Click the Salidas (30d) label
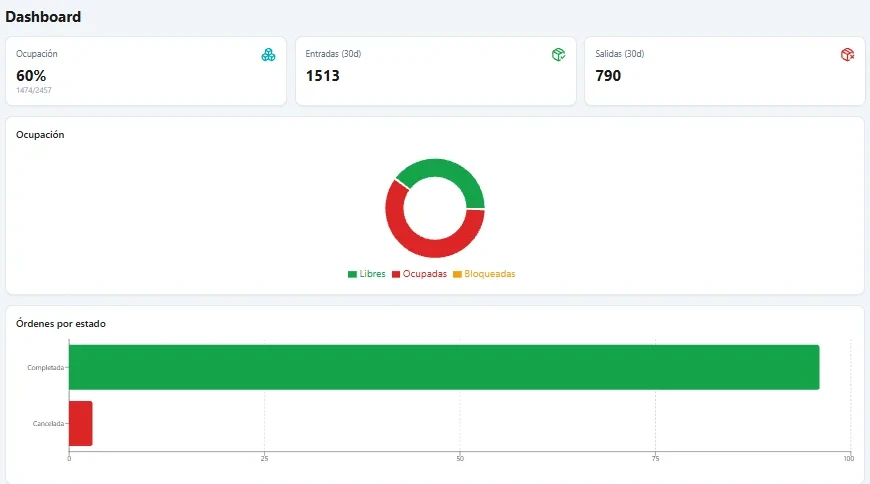 coord(620,54)
